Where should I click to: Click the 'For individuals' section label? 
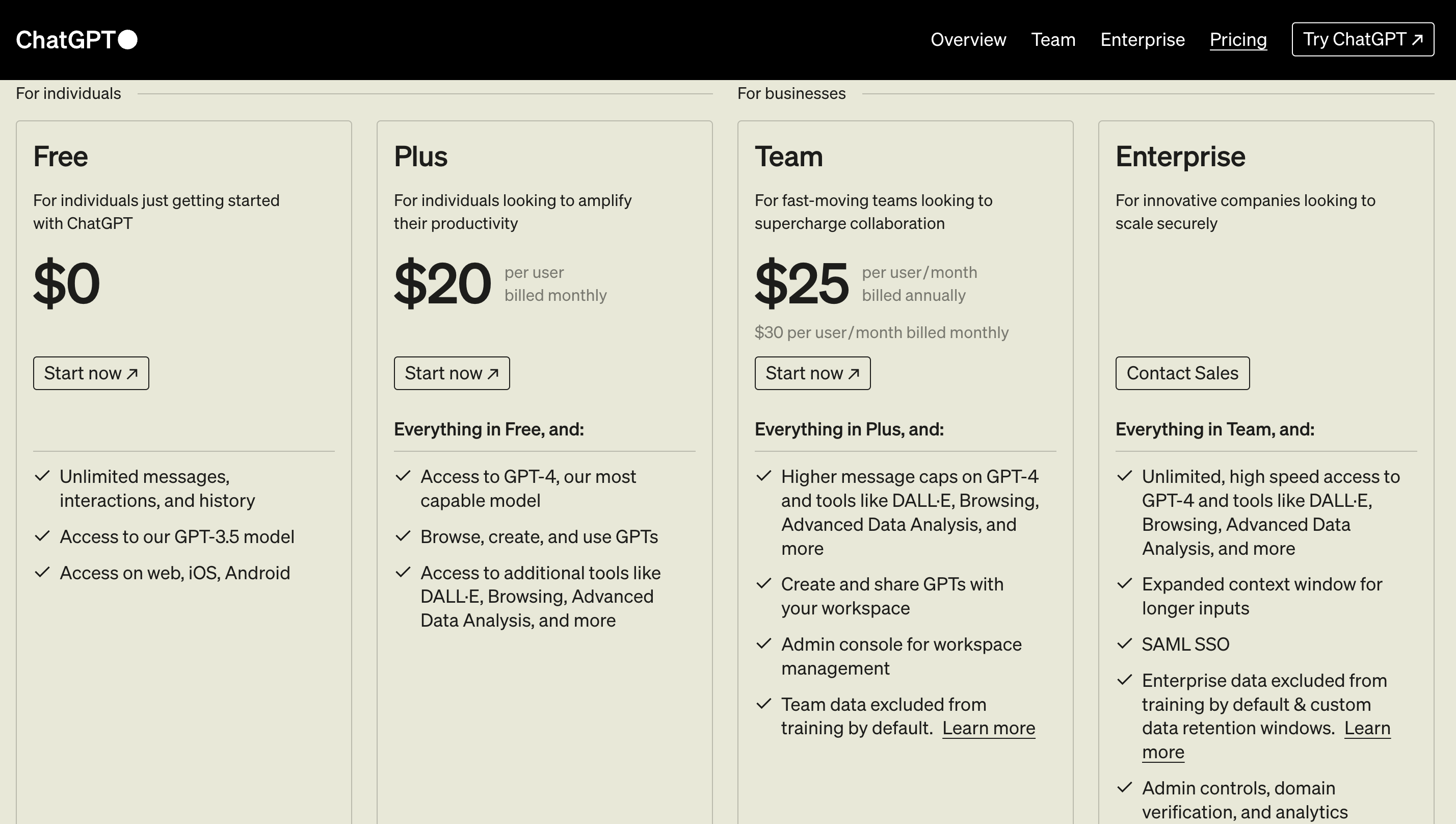click(x=68, y=93)
